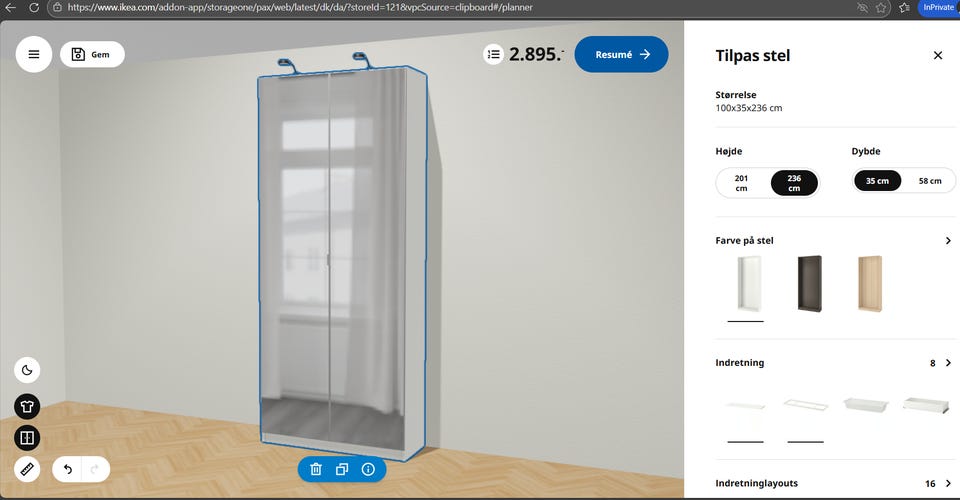Viewport: 960px width, 500px height.
Task: Click the Resumé button
Action: (x=621, y=54)
